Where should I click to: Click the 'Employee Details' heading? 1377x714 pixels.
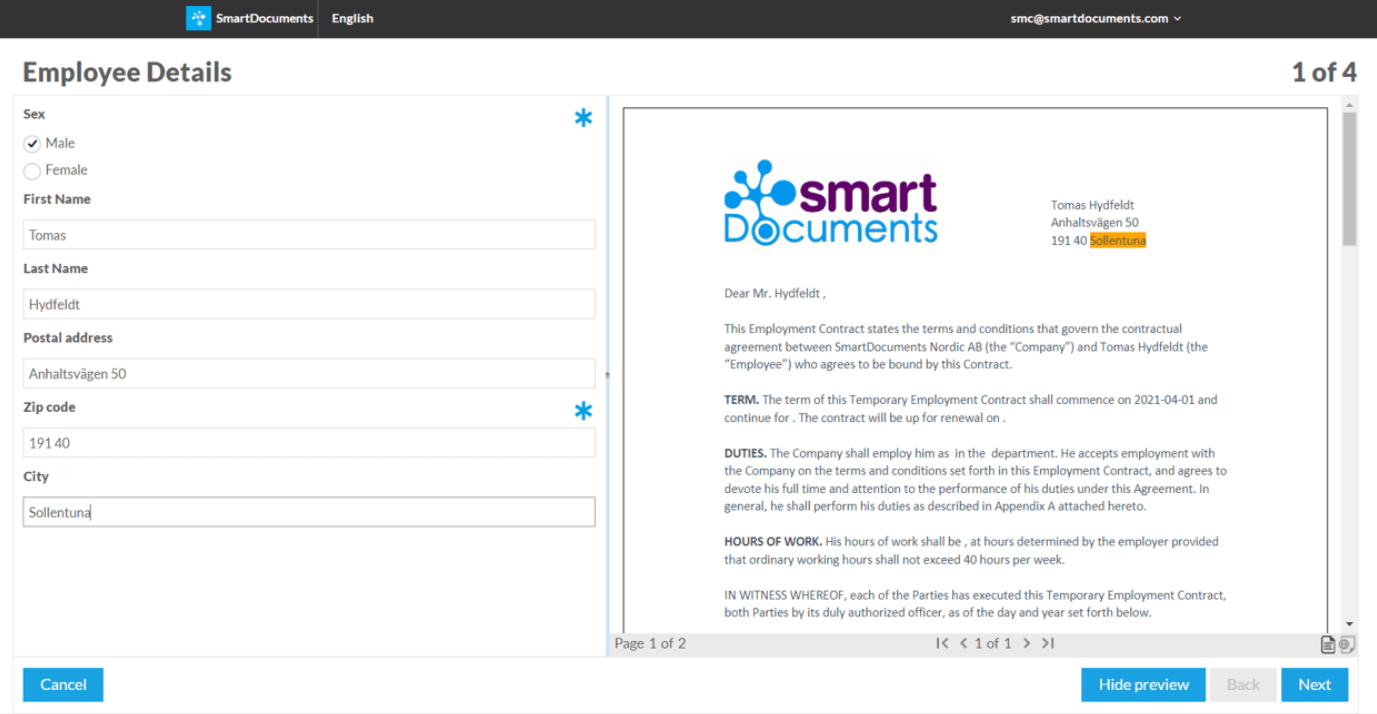[x=127, y=72]
